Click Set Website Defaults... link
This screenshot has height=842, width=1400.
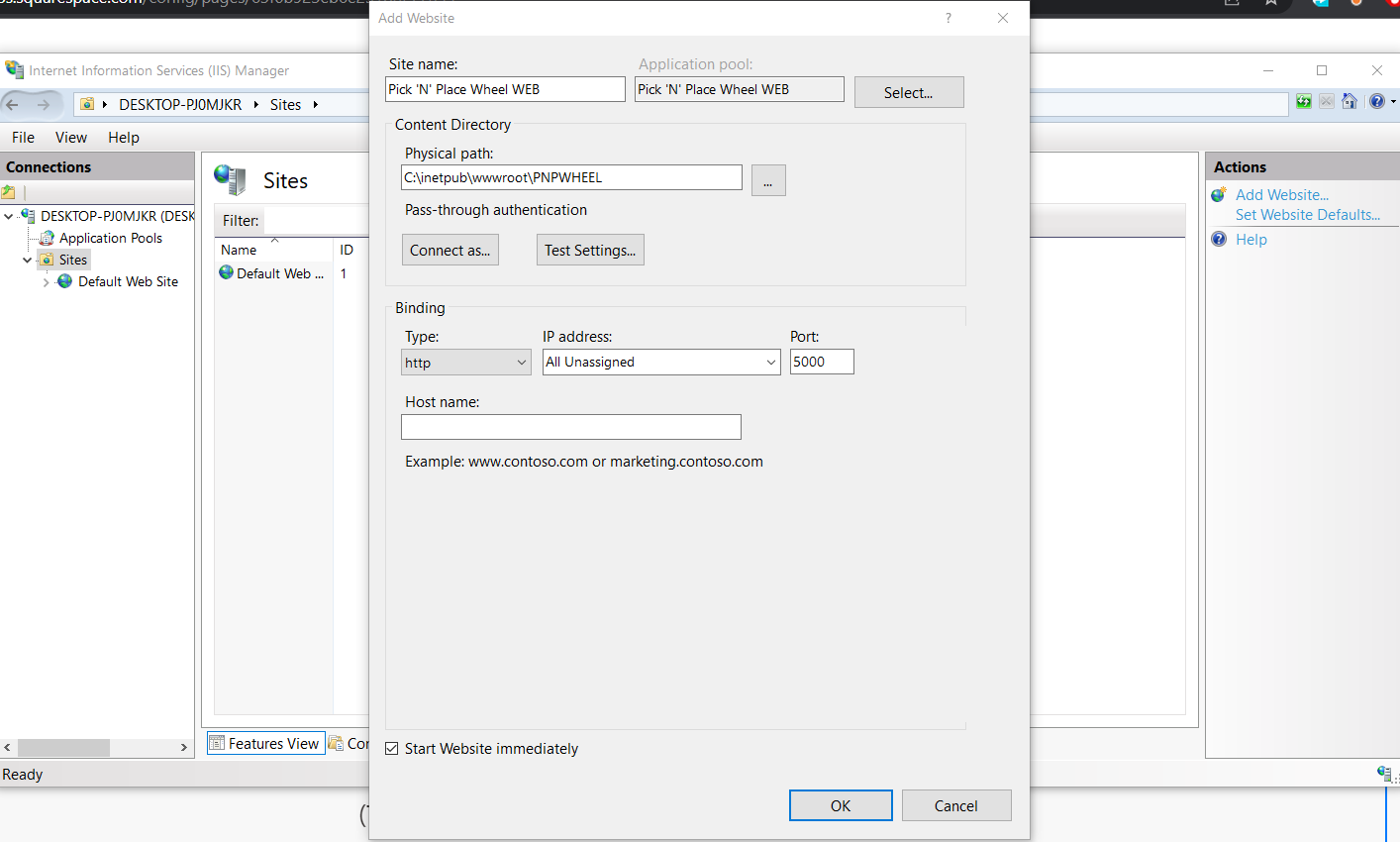(1308, 215)
